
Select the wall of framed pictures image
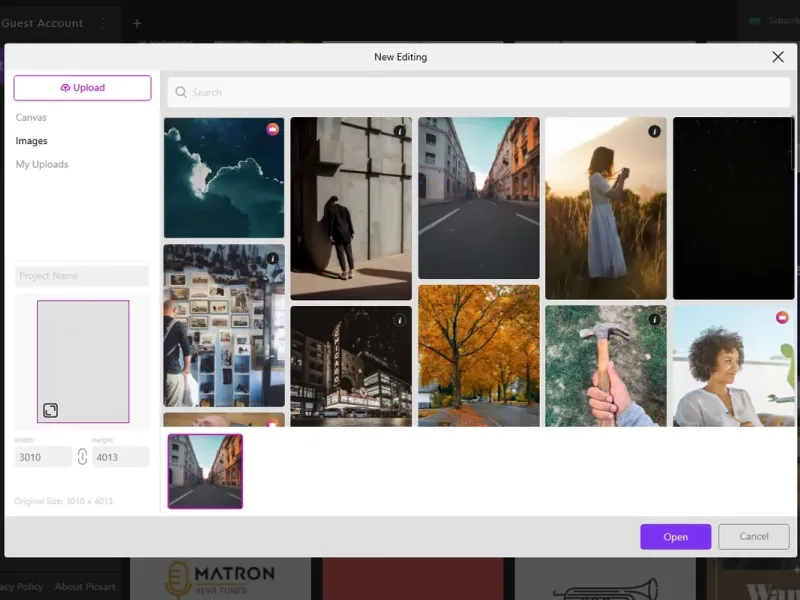coord(224,326)
